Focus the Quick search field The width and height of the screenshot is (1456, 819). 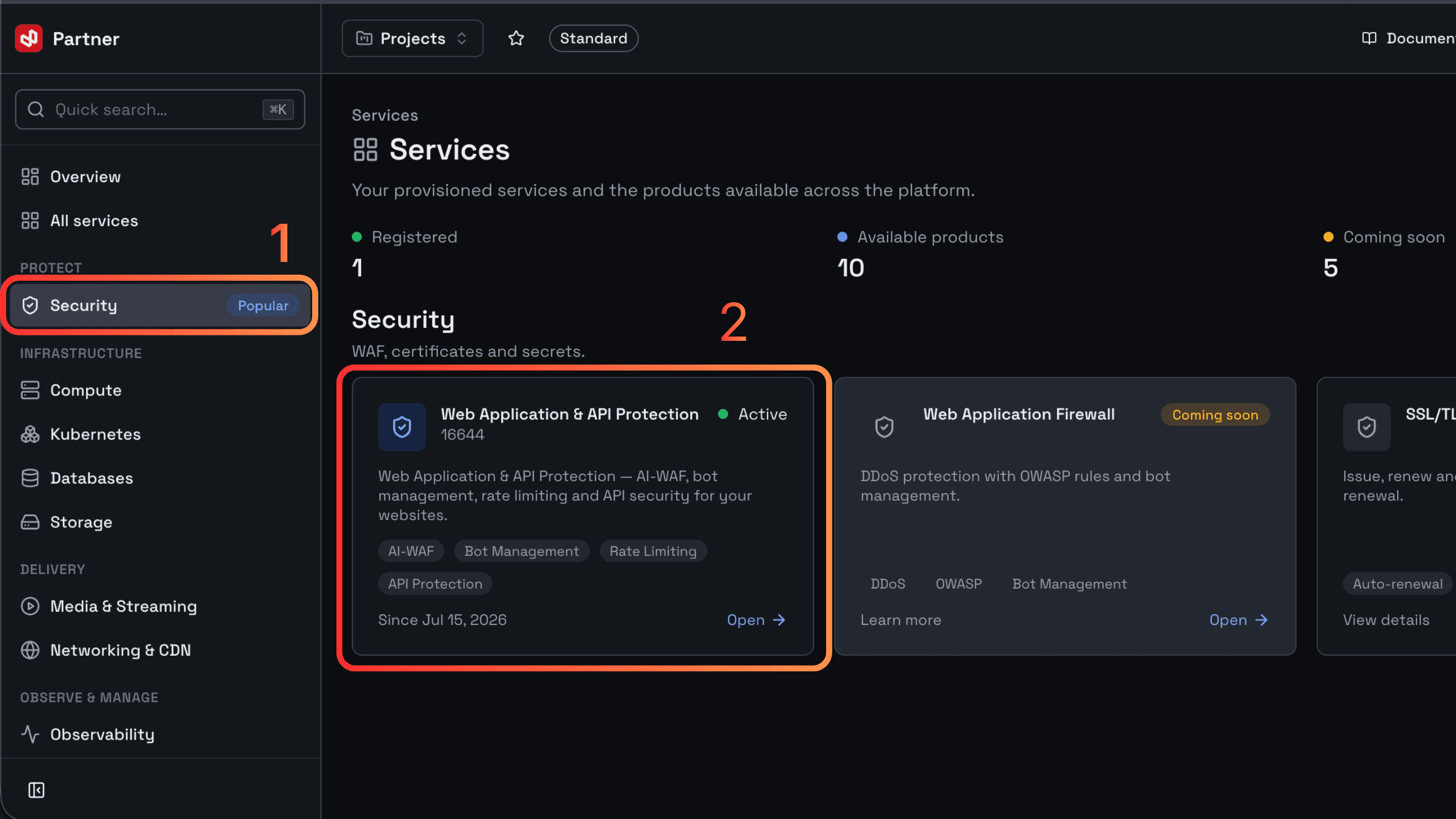pos(160,109)
